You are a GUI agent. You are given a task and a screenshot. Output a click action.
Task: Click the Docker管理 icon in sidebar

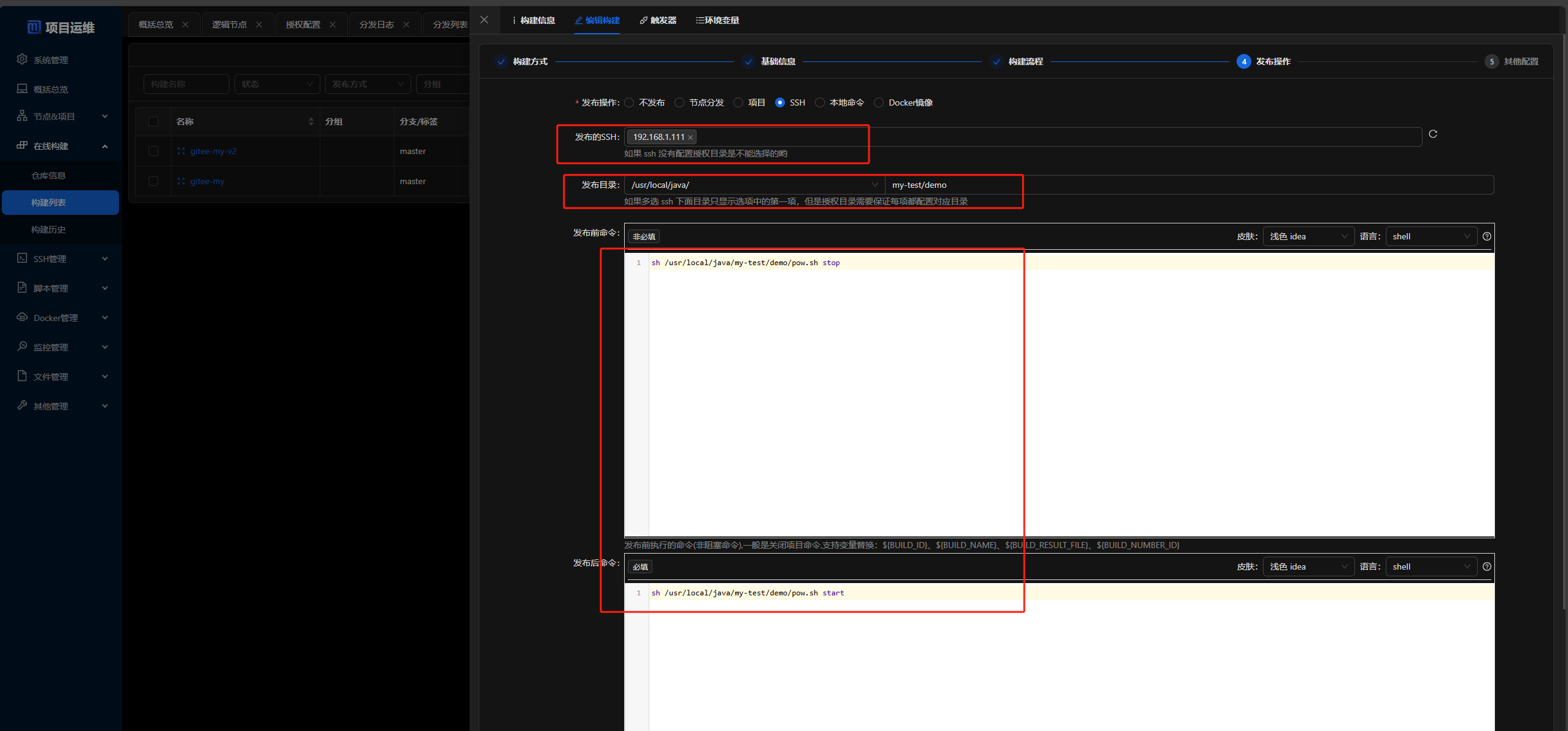pos(22,317)
